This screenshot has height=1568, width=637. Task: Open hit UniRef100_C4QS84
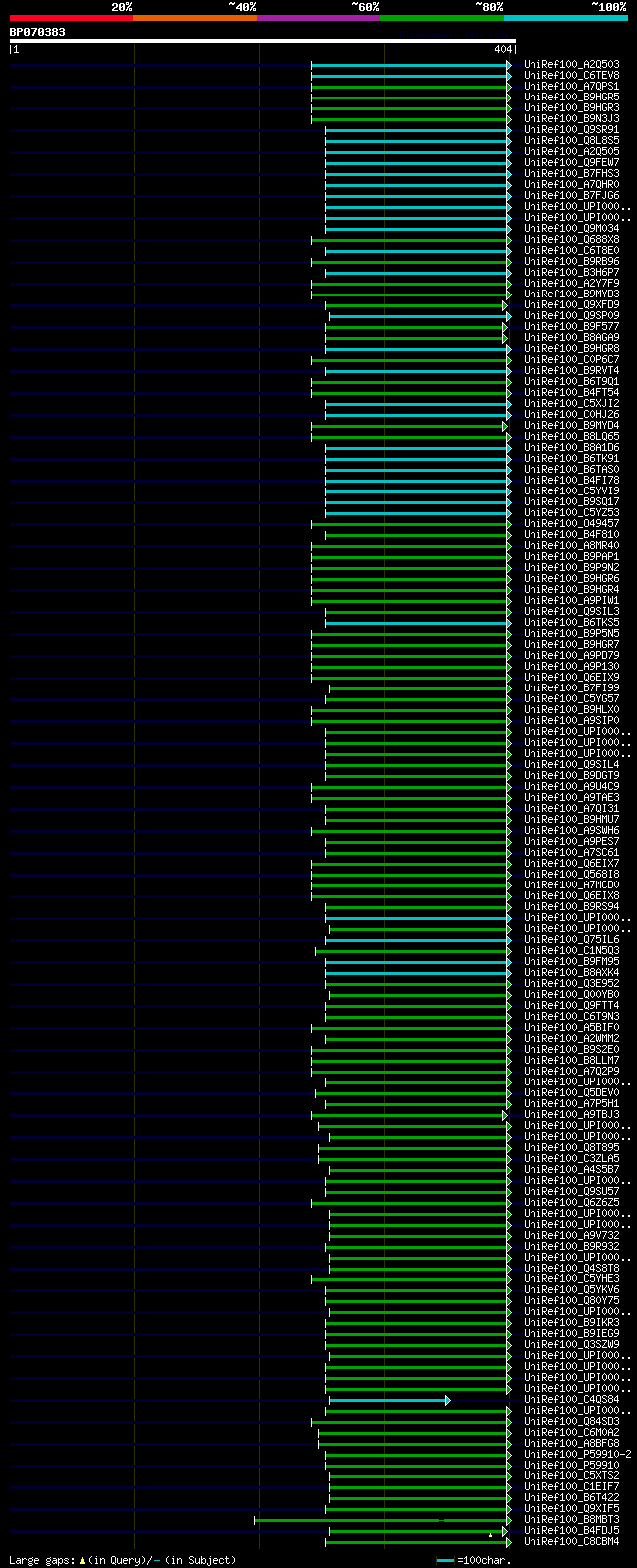coord(571,1399)
